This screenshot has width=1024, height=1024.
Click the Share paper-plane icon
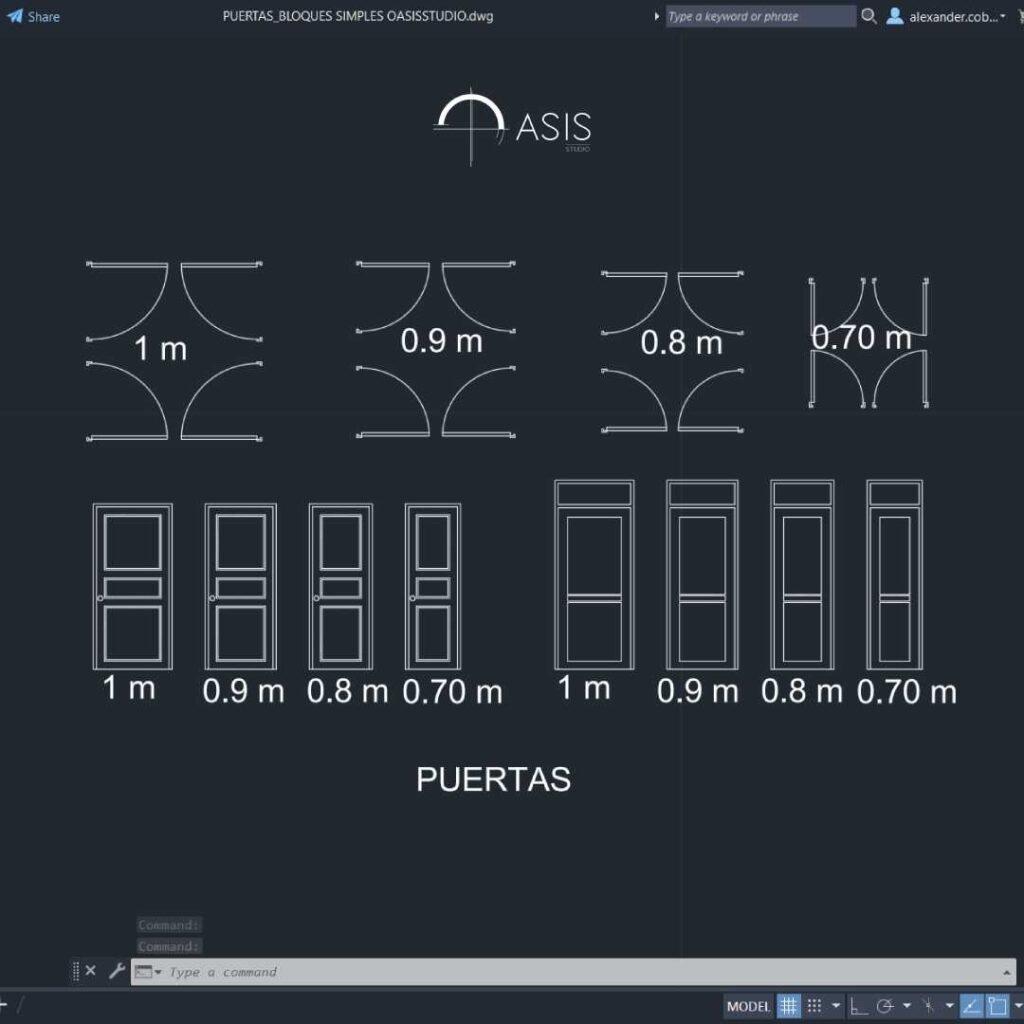(x=15, y=16)
